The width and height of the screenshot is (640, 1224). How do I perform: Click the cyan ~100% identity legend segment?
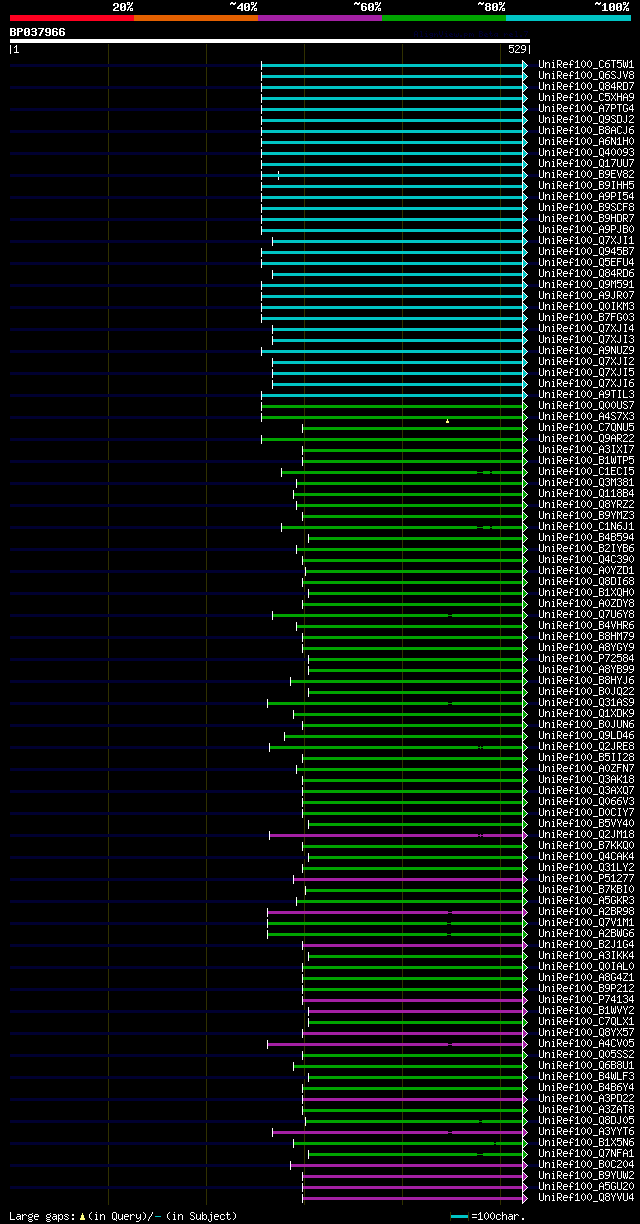tap(568, 18)
